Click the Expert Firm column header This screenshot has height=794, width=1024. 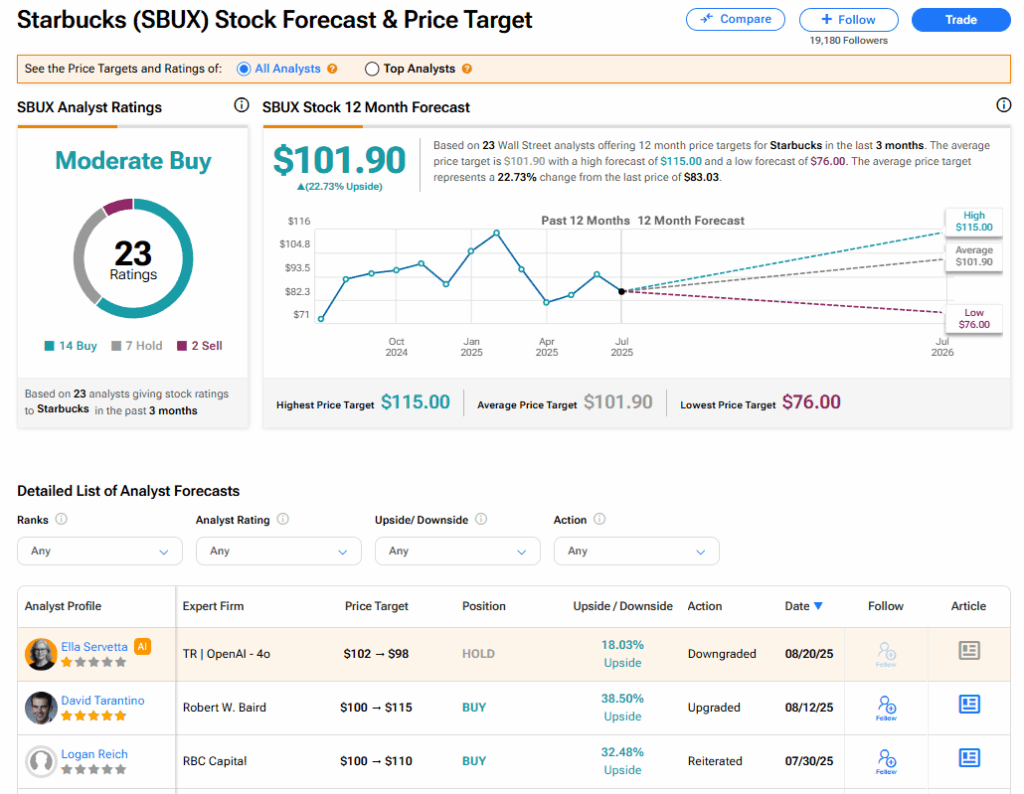213,606
